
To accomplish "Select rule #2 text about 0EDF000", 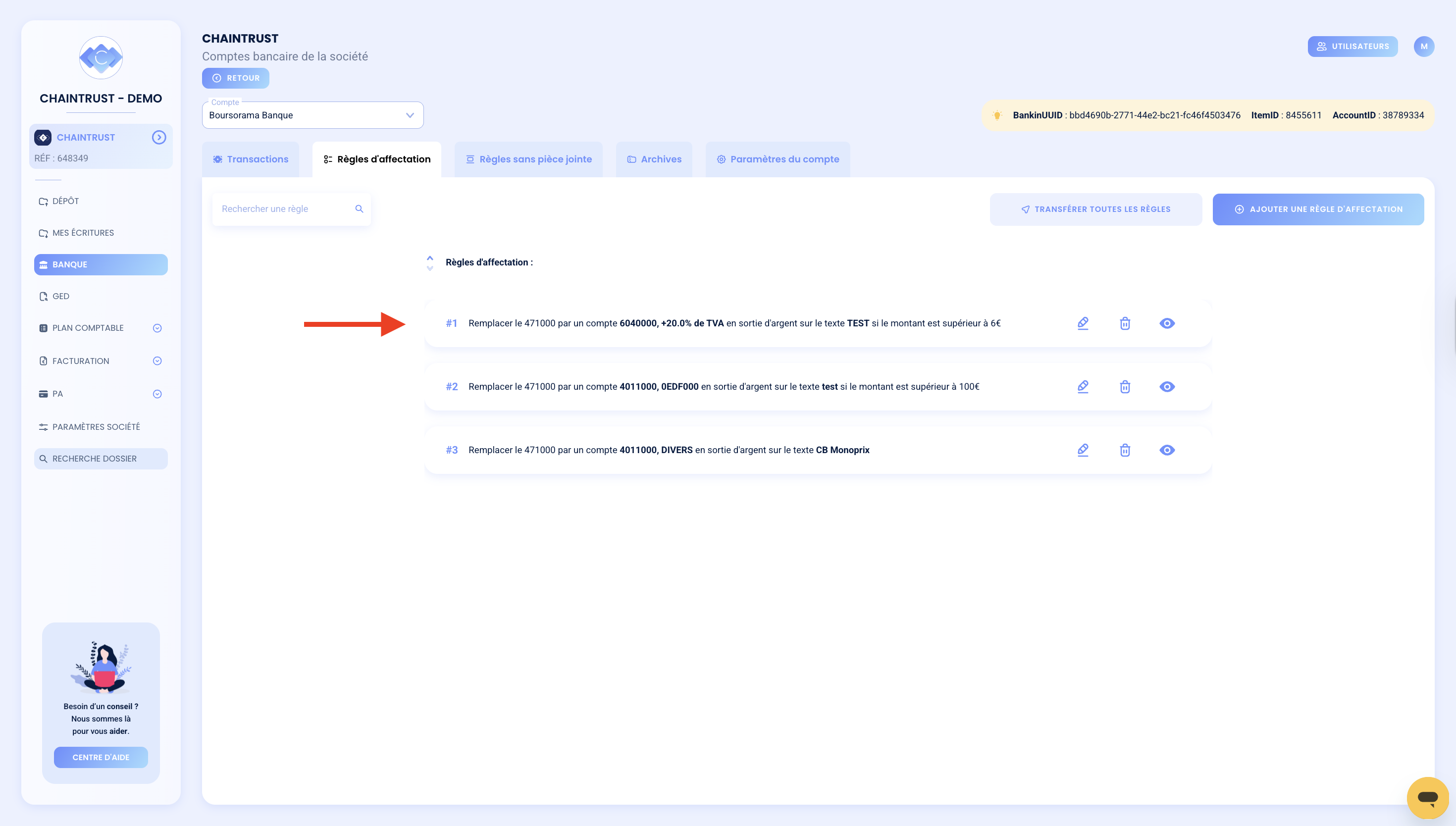I will click(x=724, y=387).
